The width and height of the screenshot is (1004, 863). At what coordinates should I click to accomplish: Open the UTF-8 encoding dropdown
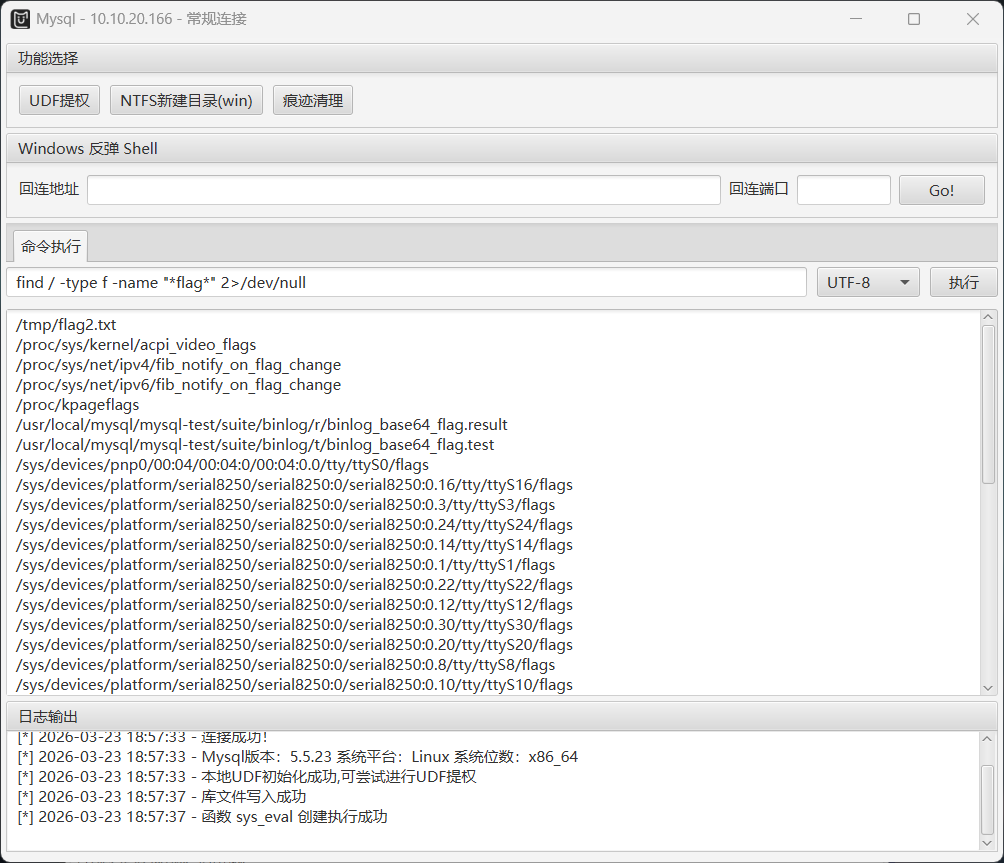[x=868, y=282]
